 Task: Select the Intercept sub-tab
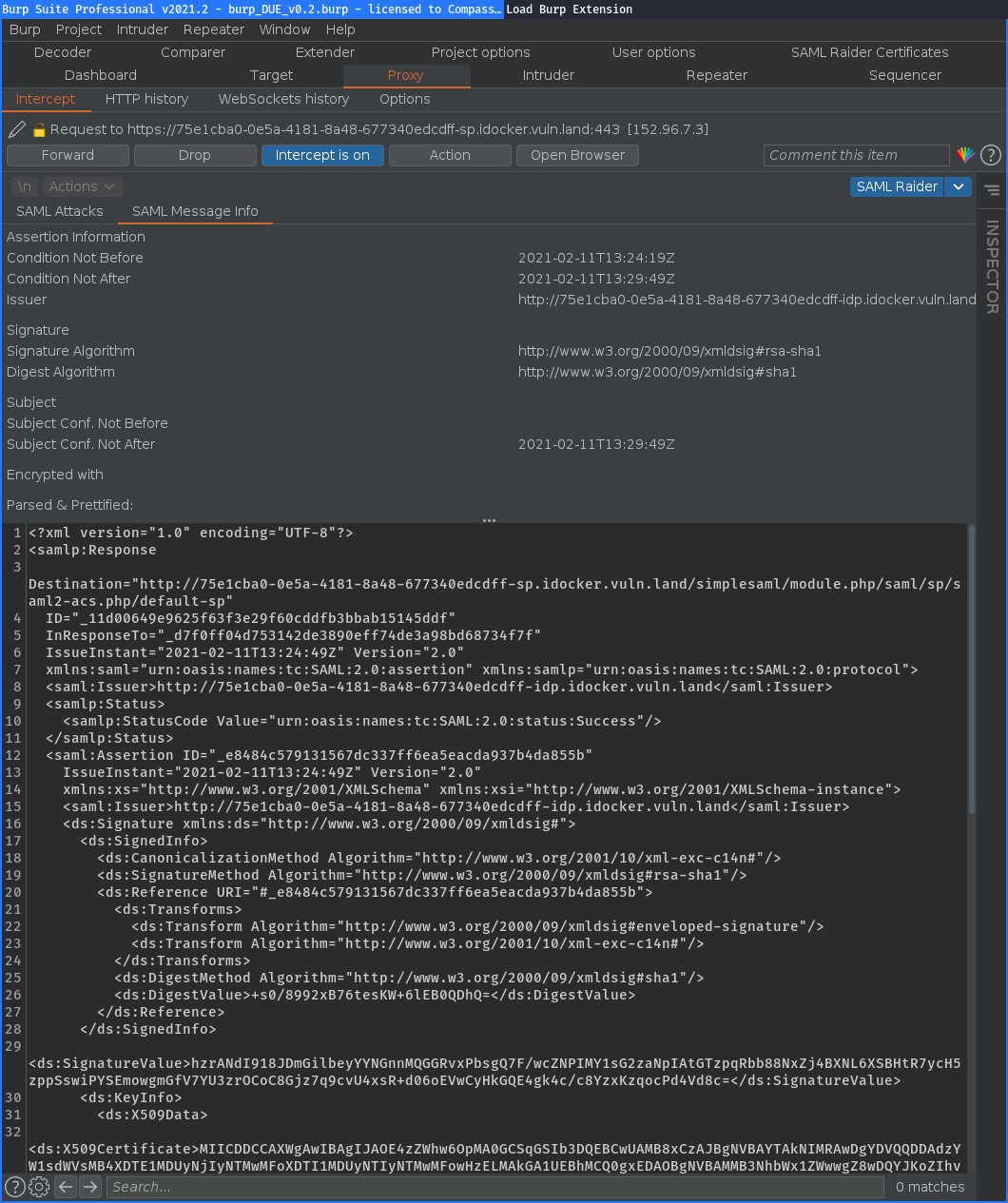point(46,99)
